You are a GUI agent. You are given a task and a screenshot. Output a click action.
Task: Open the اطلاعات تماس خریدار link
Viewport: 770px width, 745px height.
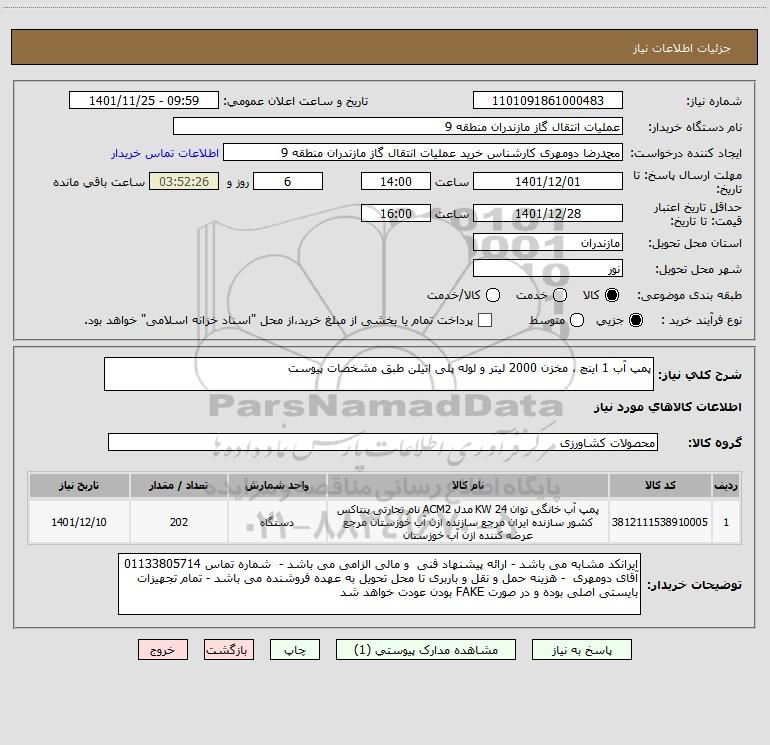click(165, 153)
